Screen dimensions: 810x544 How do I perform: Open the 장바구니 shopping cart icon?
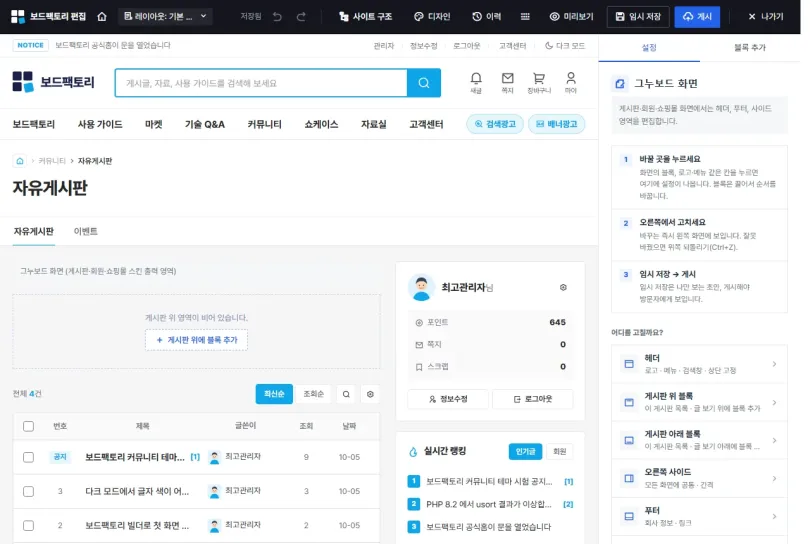[539, 83]
